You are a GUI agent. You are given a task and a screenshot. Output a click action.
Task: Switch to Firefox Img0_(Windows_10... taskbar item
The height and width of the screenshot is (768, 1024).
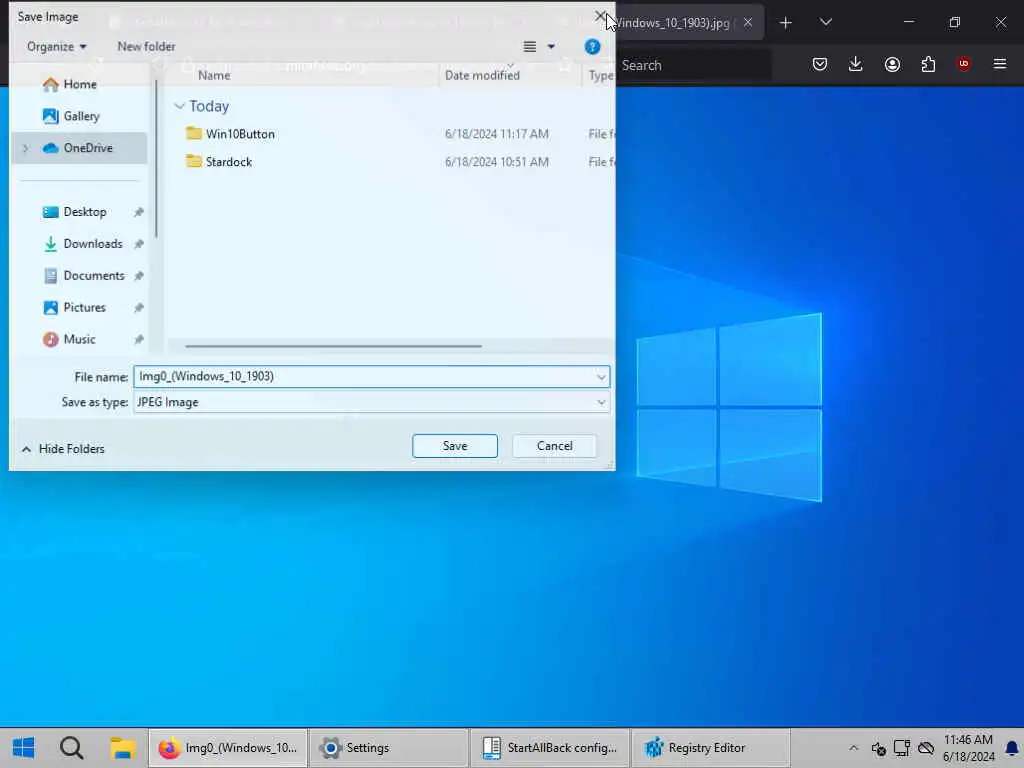click(228, 748)
